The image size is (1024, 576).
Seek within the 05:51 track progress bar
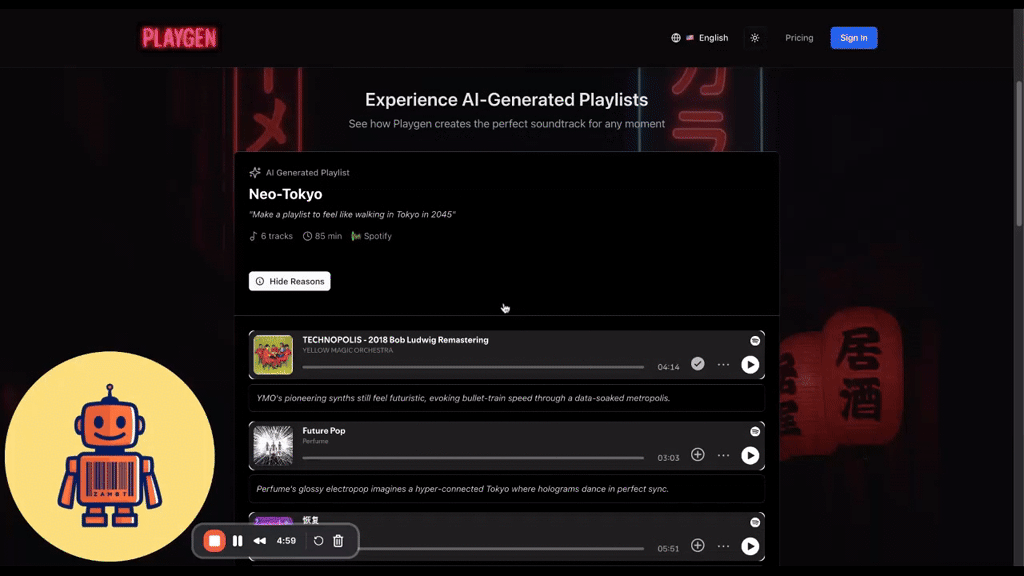[x=501, y=549]
